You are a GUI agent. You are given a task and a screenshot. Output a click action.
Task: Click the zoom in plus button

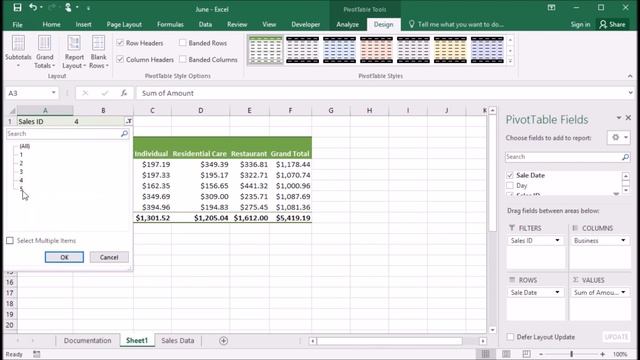point(602,354)
